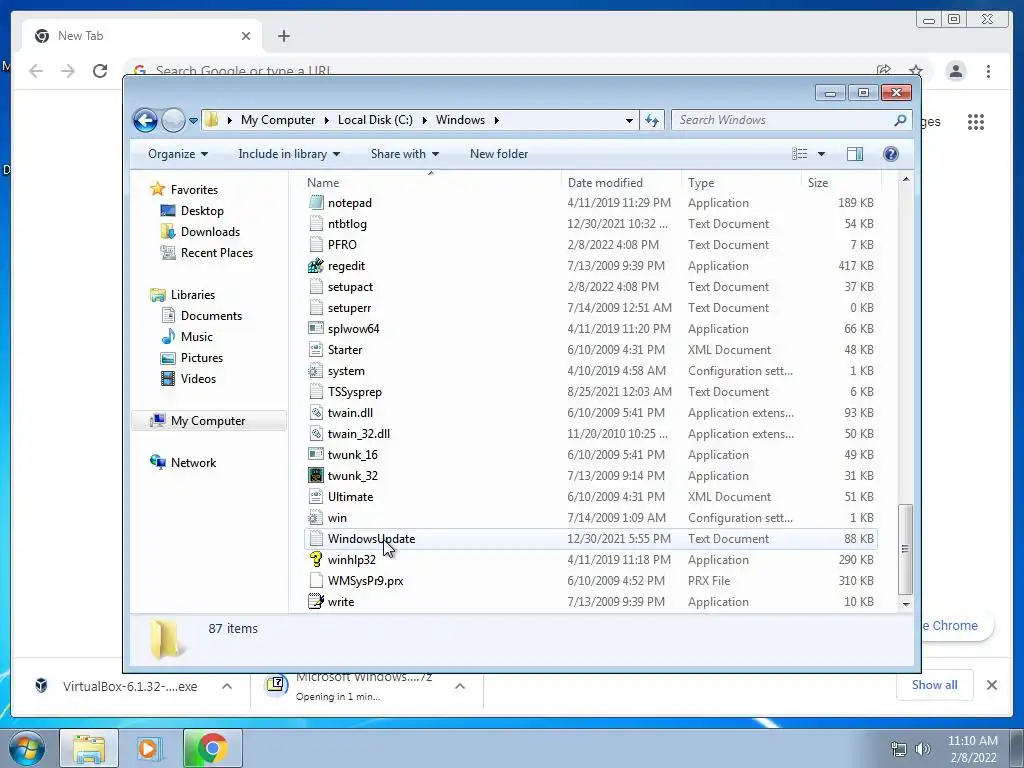Click the magnifier icon in search box
The height and width of the screenshot is (768, 1024).
click(x=901, y=120)
